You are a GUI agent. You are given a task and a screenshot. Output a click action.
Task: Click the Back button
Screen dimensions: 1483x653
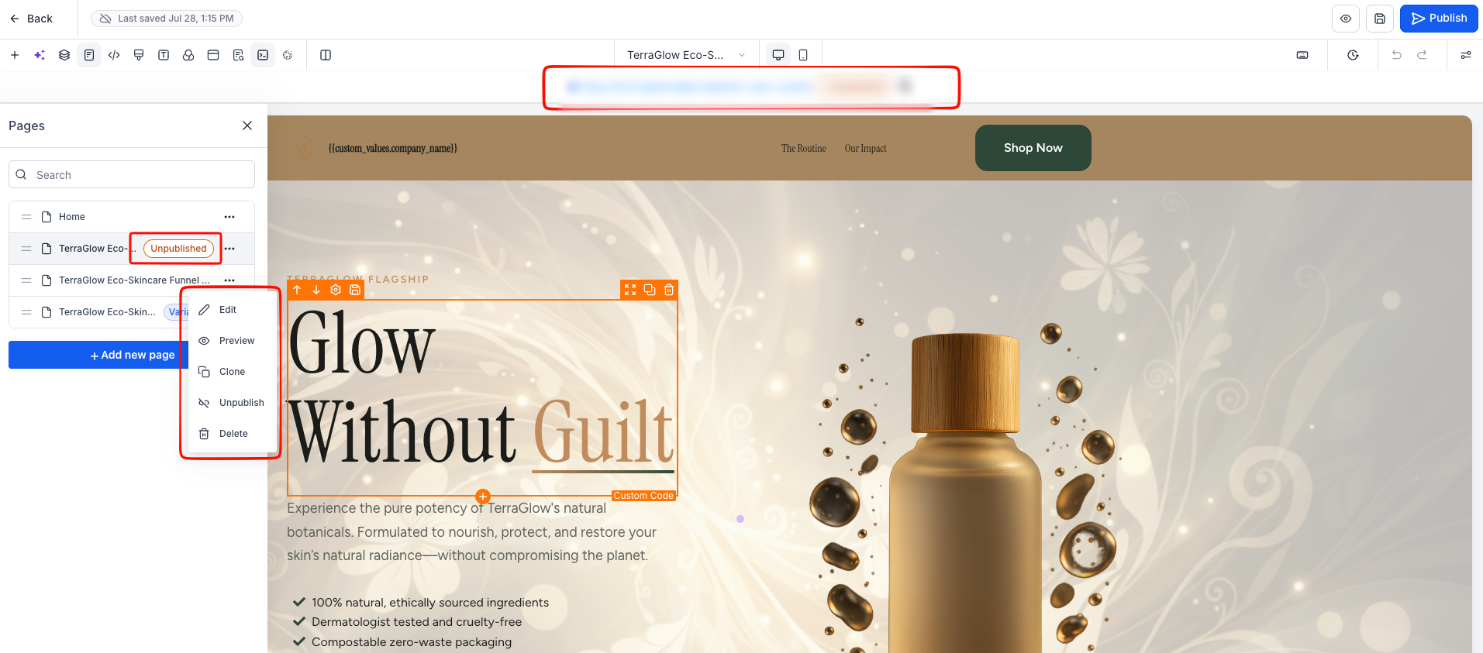(x=31, y=19)
